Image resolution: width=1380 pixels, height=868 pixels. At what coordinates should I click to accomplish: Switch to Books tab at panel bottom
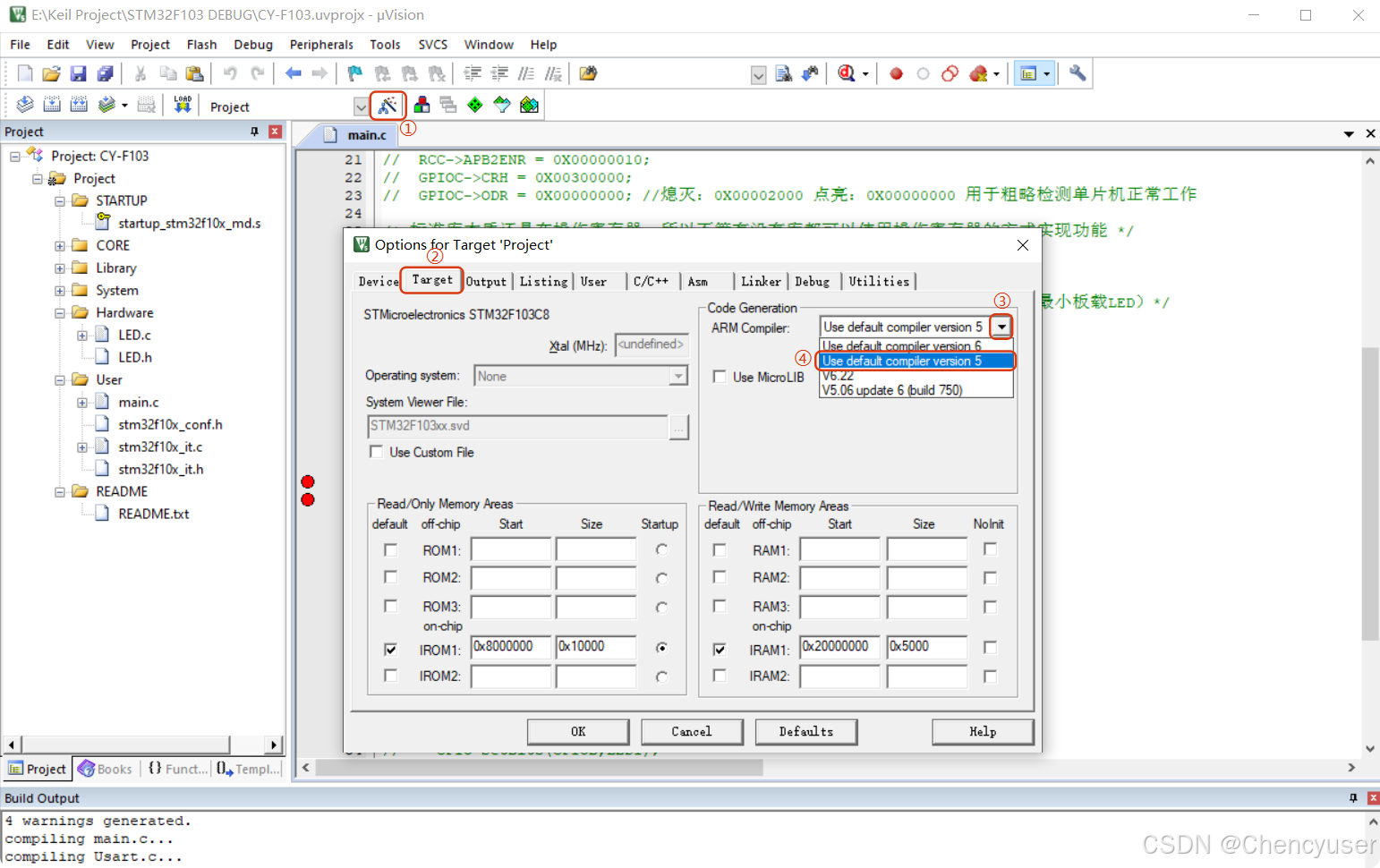(x=106, y=769)
